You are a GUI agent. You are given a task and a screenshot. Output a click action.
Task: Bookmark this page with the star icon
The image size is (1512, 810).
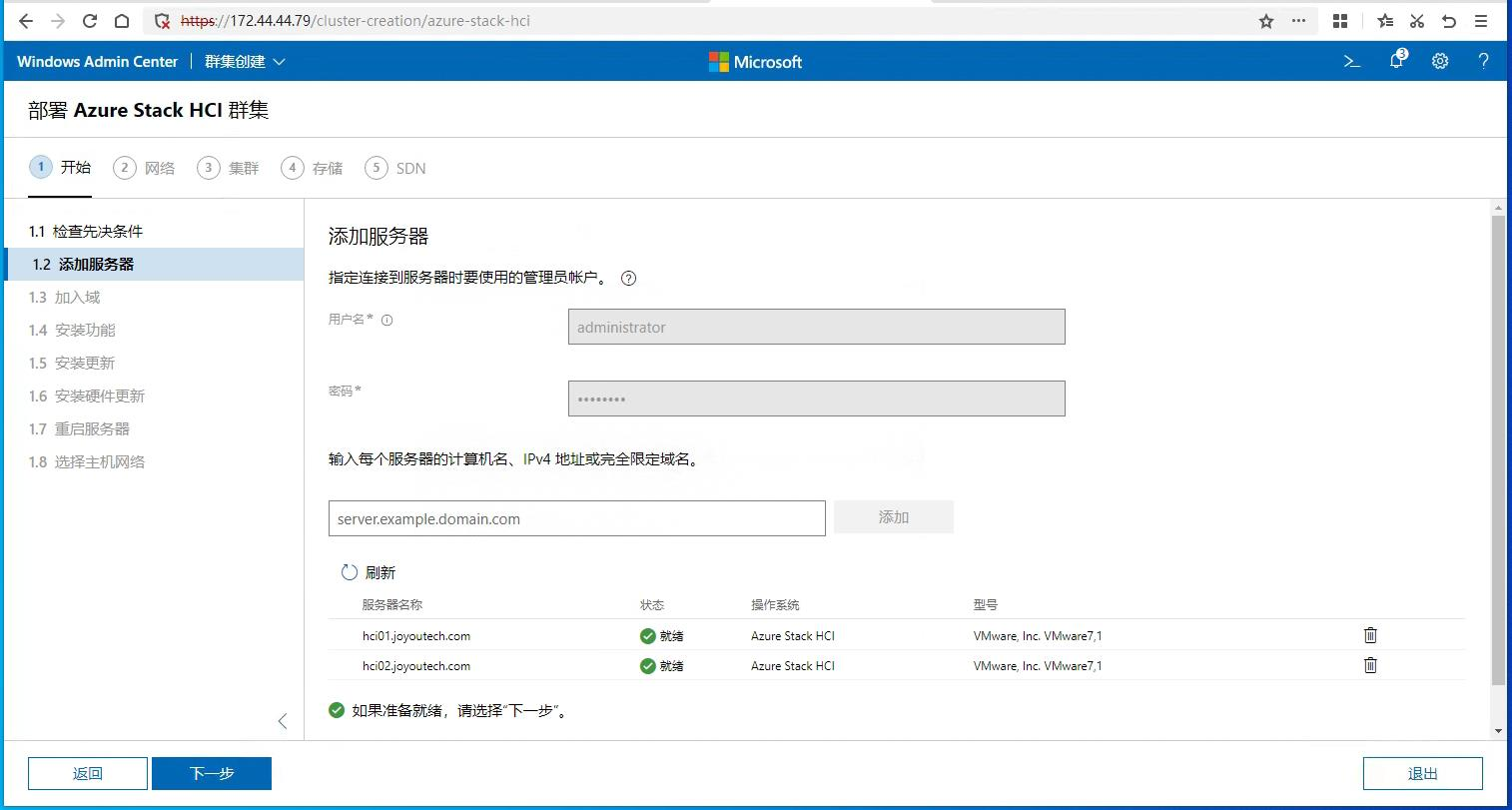(x=1266, y=21)
